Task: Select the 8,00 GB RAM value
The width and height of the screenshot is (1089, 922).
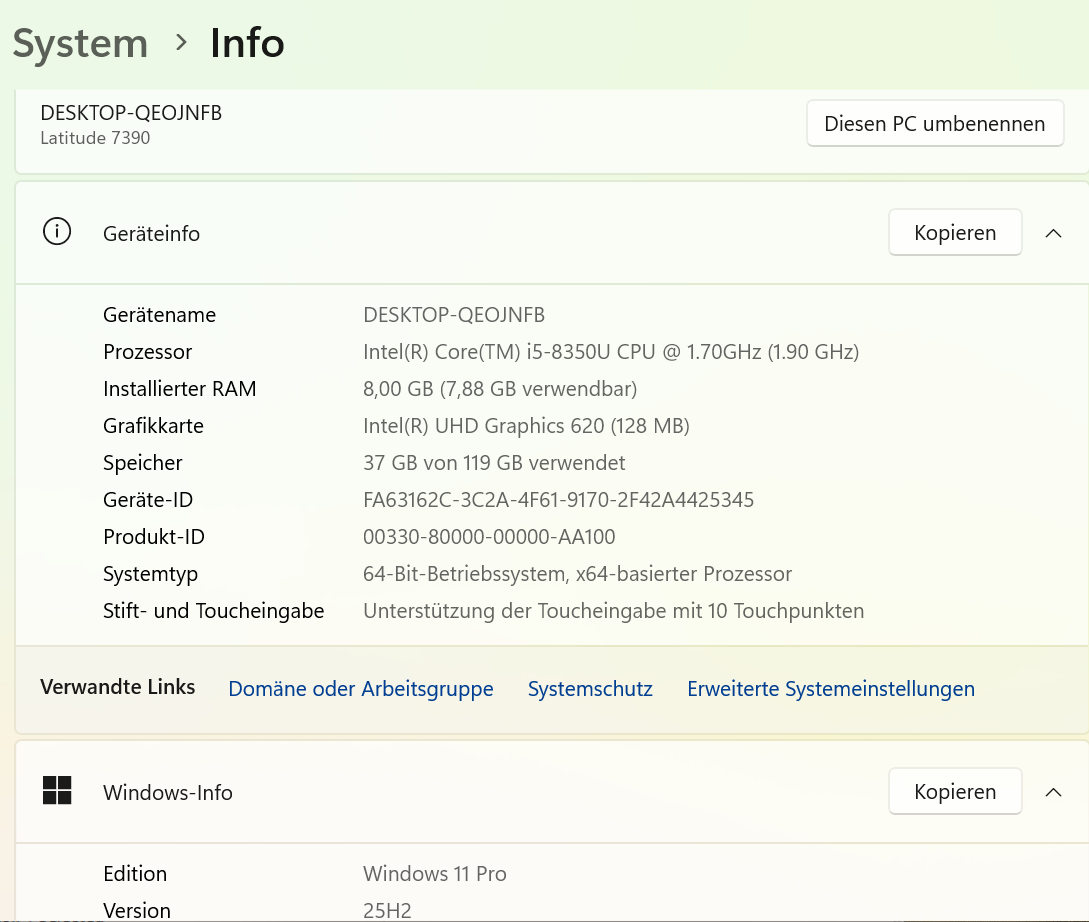Action: 499,389
